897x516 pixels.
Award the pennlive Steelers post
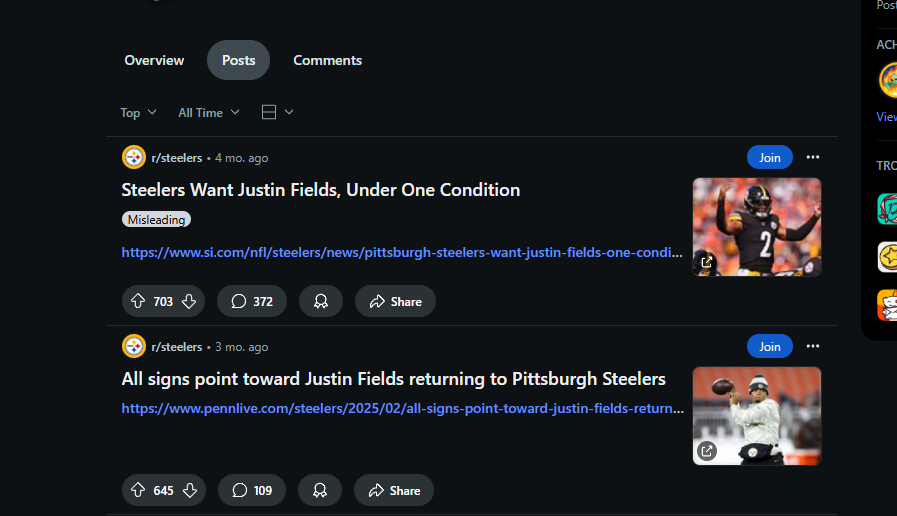click(x=320, y=490)
